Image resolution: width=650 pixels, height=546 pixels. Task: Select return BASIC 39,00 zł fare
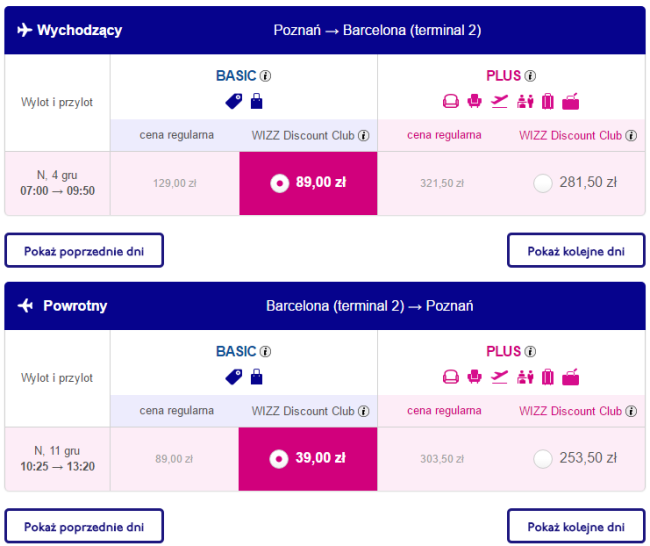click(x=281, y=458)
